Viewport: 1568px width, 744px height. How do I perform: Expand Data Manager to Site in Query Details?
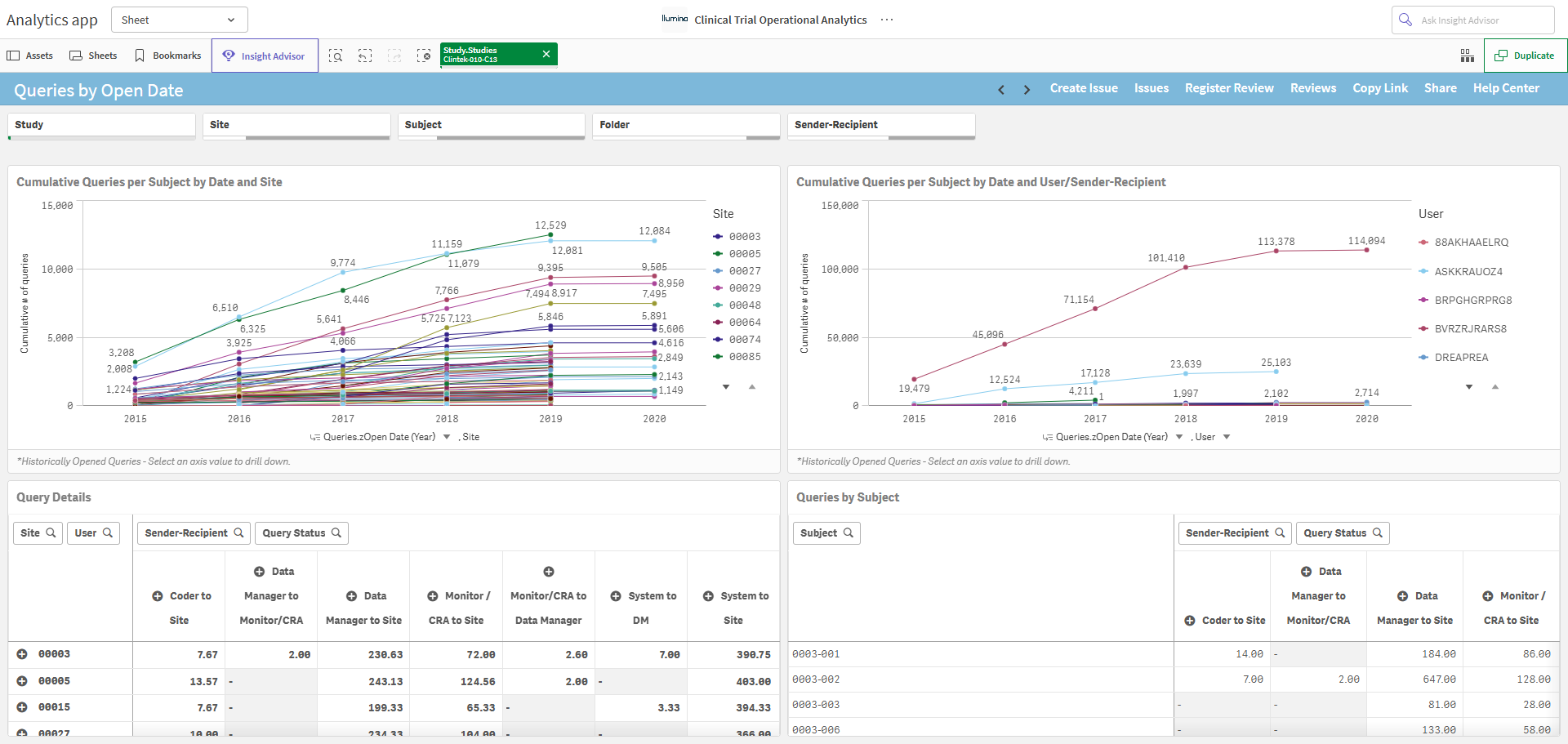[x=351, y=596]
